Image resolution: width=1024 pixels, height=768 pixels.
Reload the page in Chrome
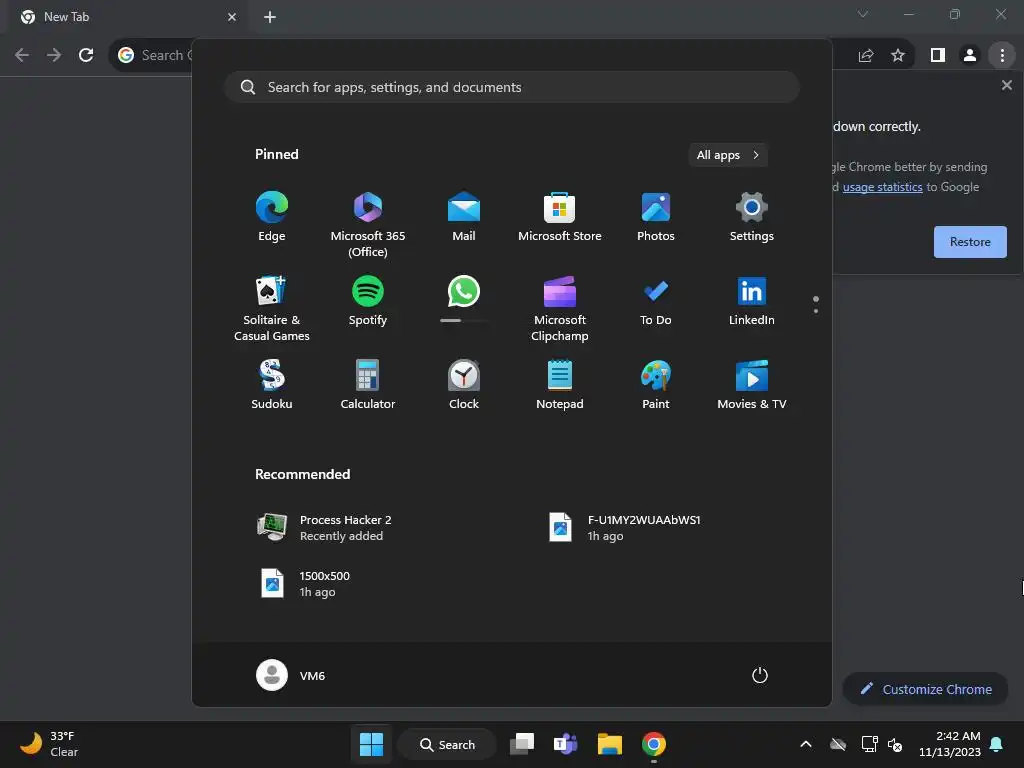(x=86, y=56)
